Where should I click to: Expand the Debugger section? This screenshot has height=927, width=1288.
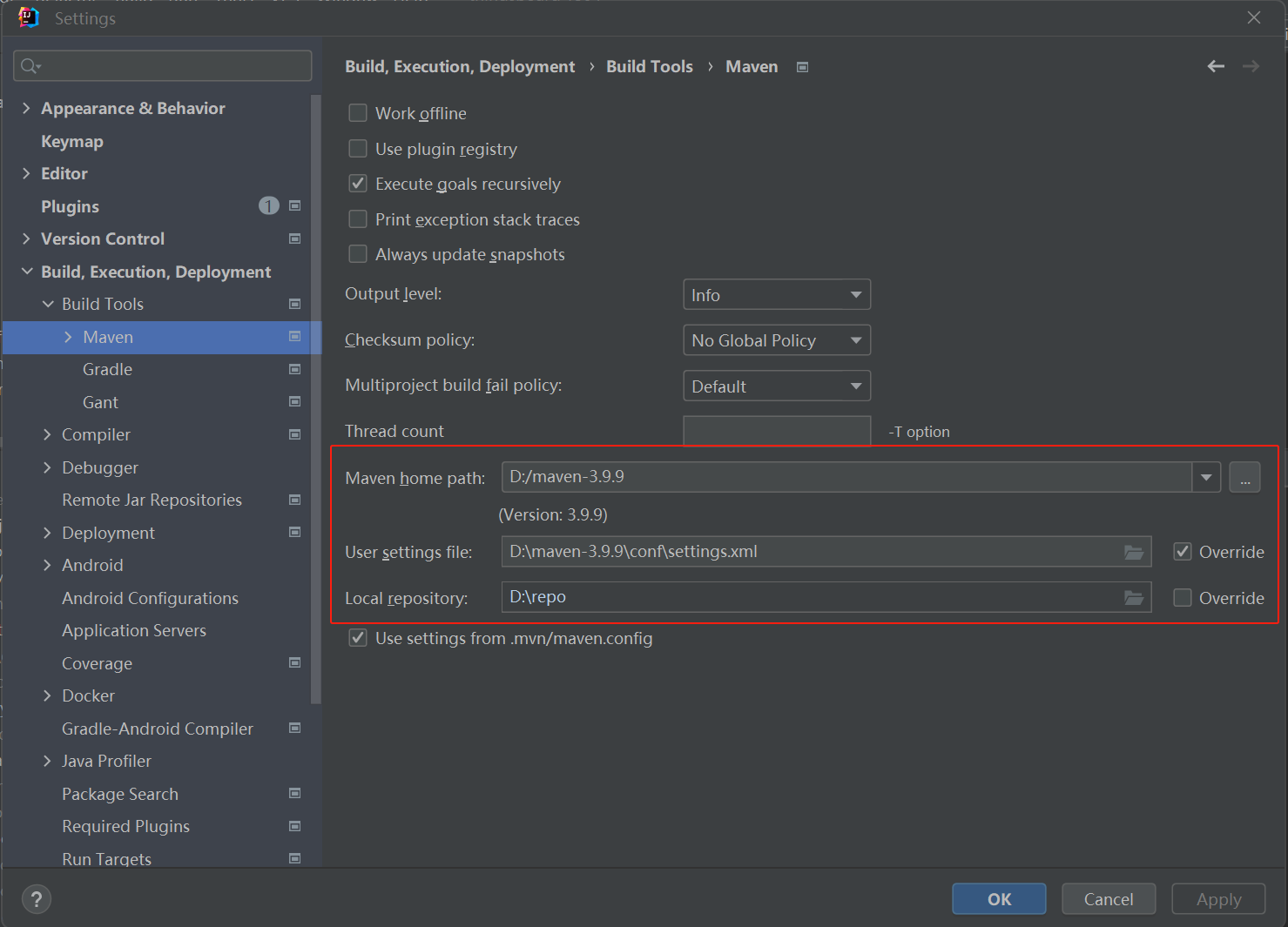[47, 467]
